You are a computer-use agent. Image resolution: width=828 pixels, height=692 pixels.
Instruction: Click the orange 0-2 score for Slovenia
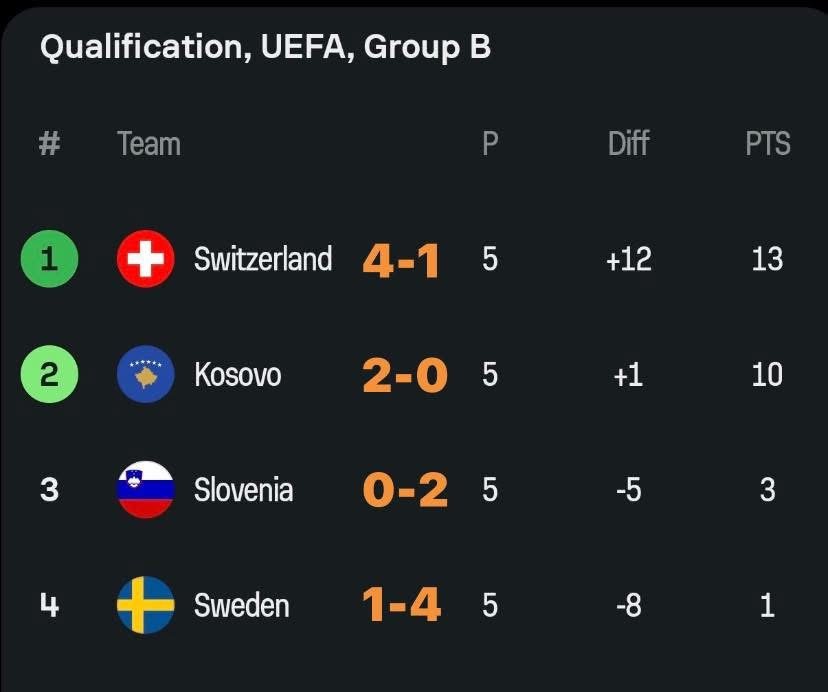coord(404,491)
